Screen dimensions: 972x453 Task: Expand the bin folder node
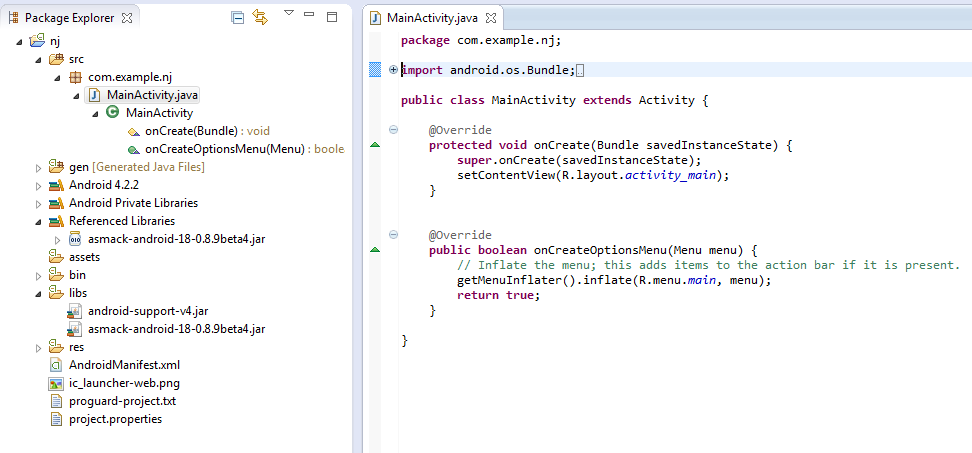pos(38,276)
